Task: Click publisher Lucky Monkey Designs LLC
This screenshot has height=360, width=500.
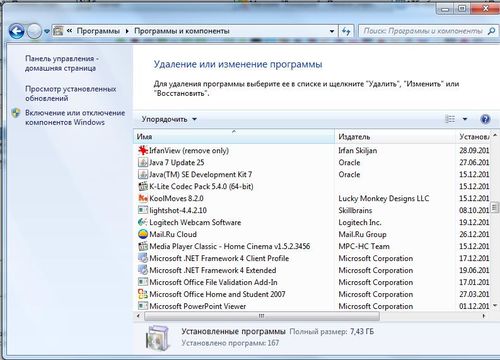Action: [x=384, y=198]
